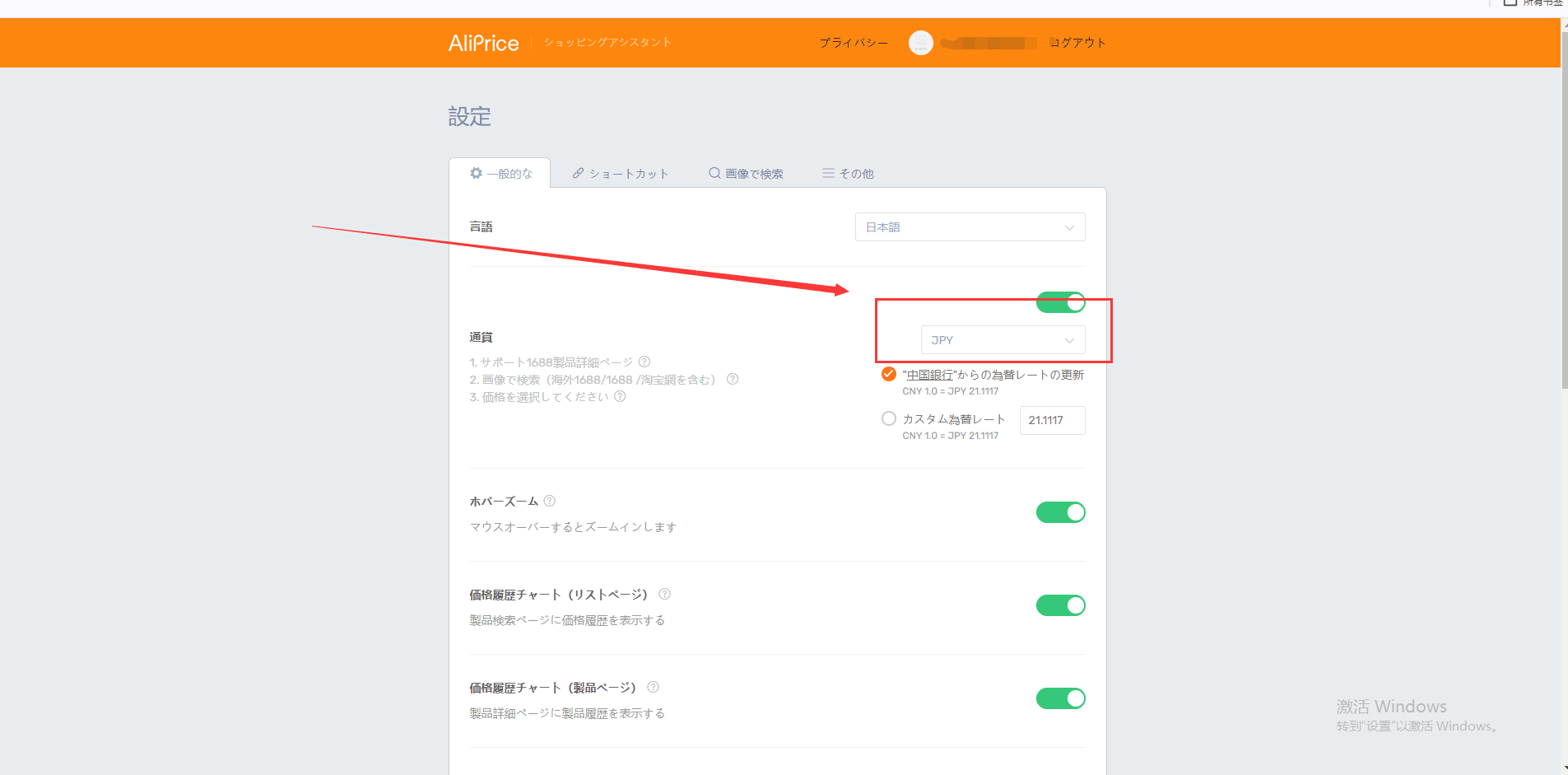
Task: Switch to the ショートカット tab
Action: tap(621, 173)
